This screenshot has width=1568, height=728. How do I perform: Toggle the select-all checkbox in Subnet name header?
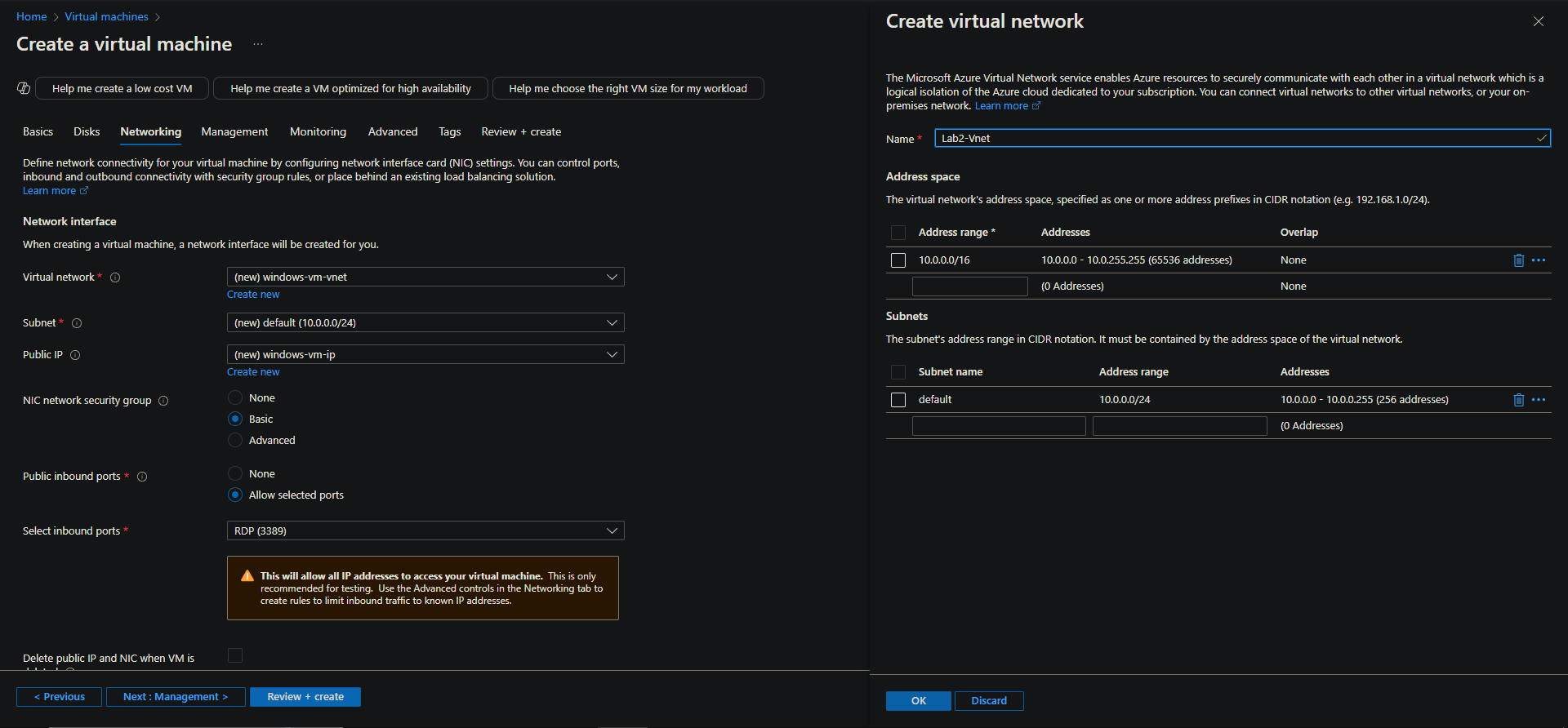[898, 372]
